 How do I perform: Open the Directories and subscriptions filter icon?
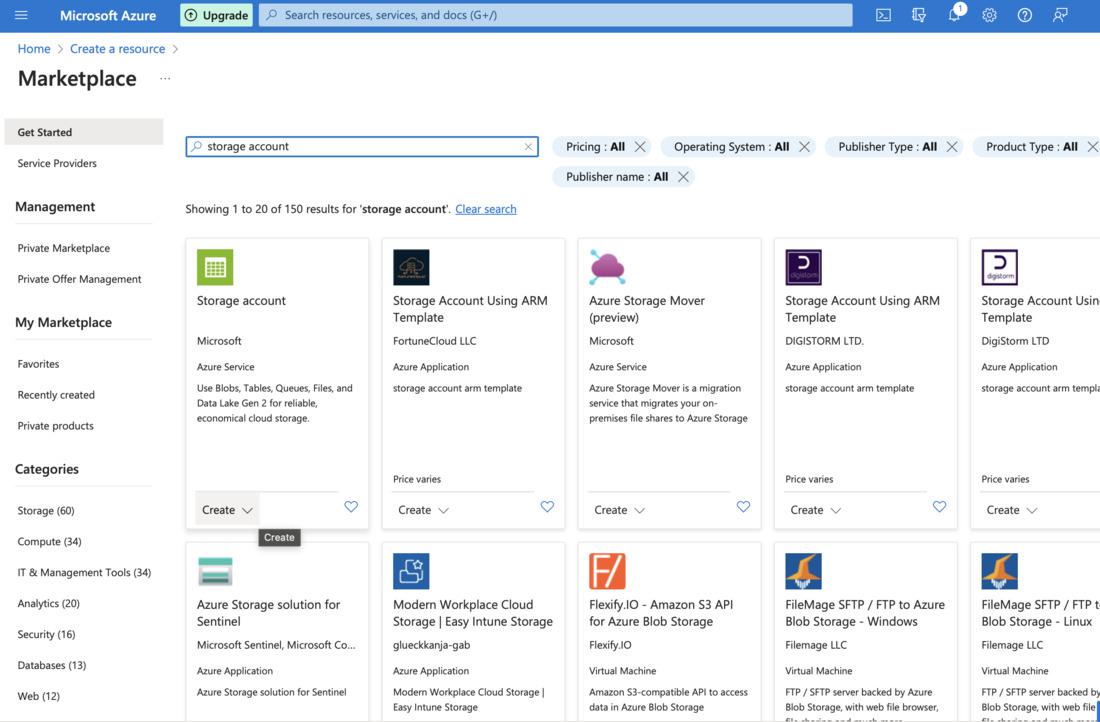point(919,15)
